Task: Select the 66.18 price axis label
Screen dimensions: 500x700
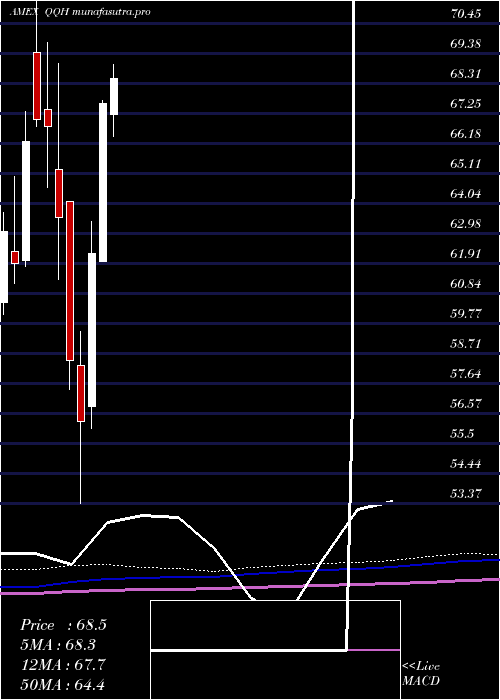Action: point(466,133)
